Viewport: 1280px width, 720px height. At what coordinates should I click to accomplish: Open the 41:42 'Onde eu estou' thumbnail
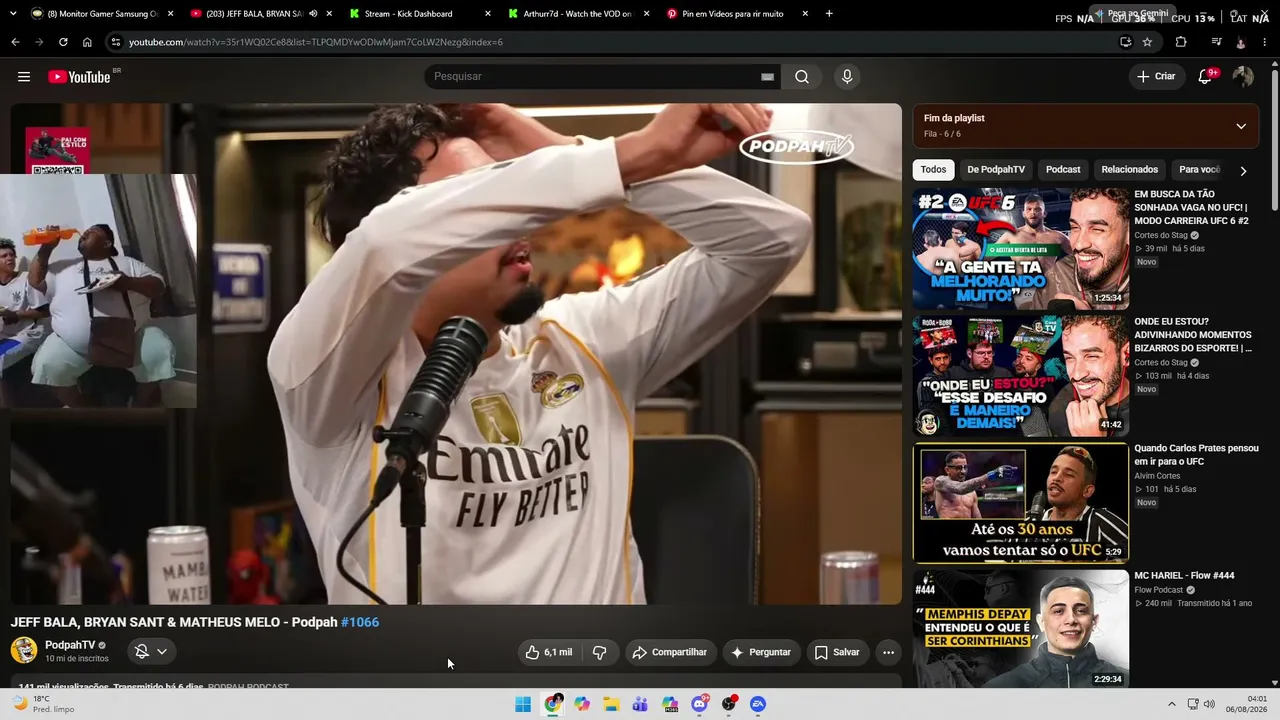tap(1021, 376)
